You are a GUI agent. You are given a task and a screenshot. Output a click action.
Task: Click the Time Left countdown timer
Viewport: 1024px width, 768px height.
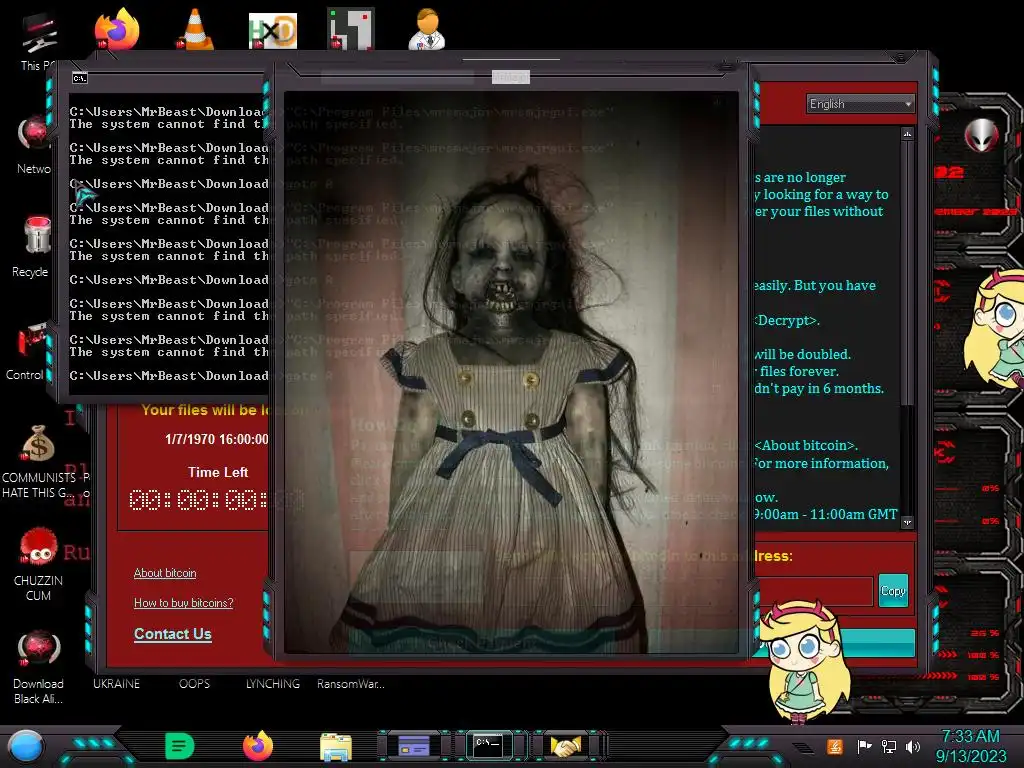coord(216,500)
